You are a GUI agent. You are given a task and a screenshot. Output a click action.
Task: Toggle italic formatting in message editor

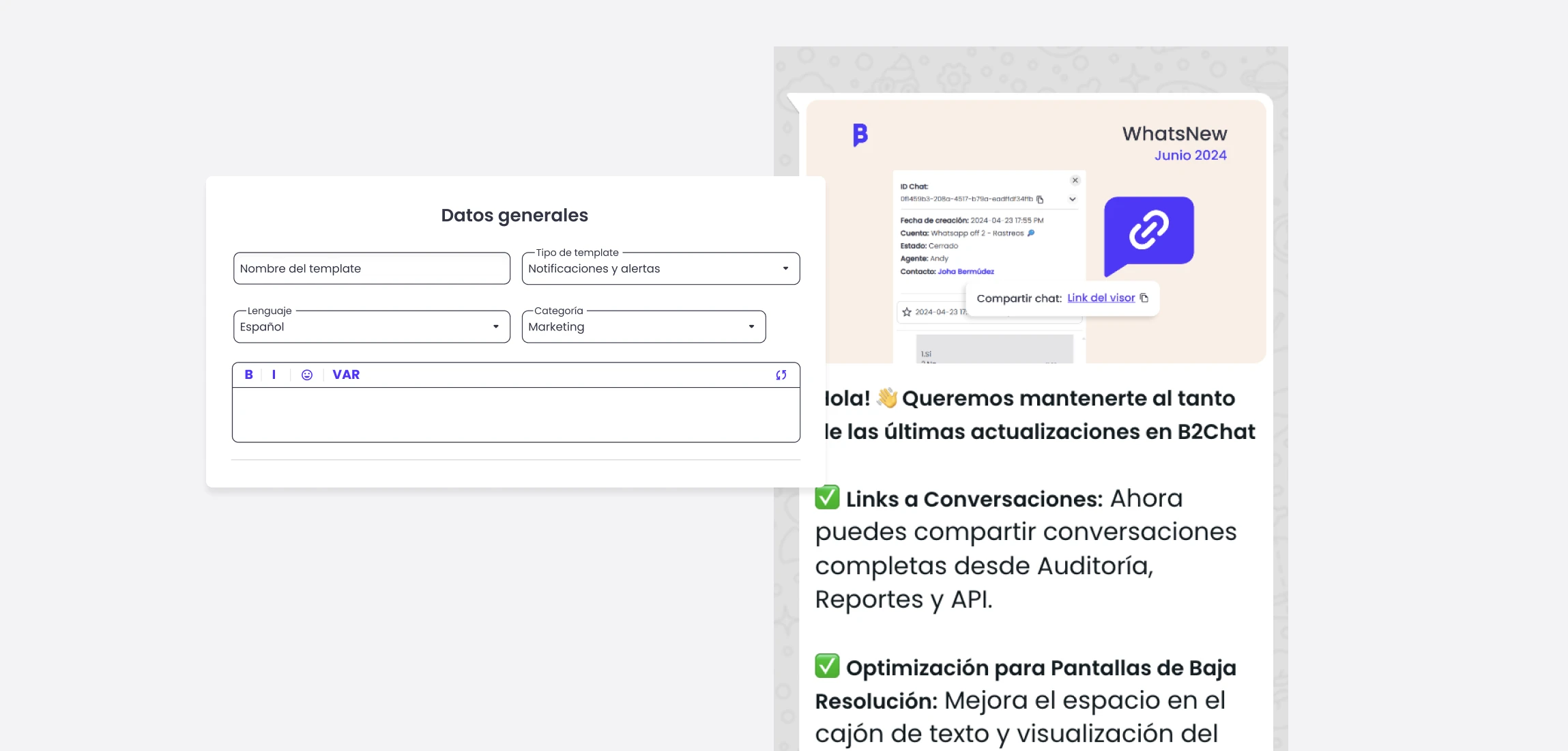(274, 375)
